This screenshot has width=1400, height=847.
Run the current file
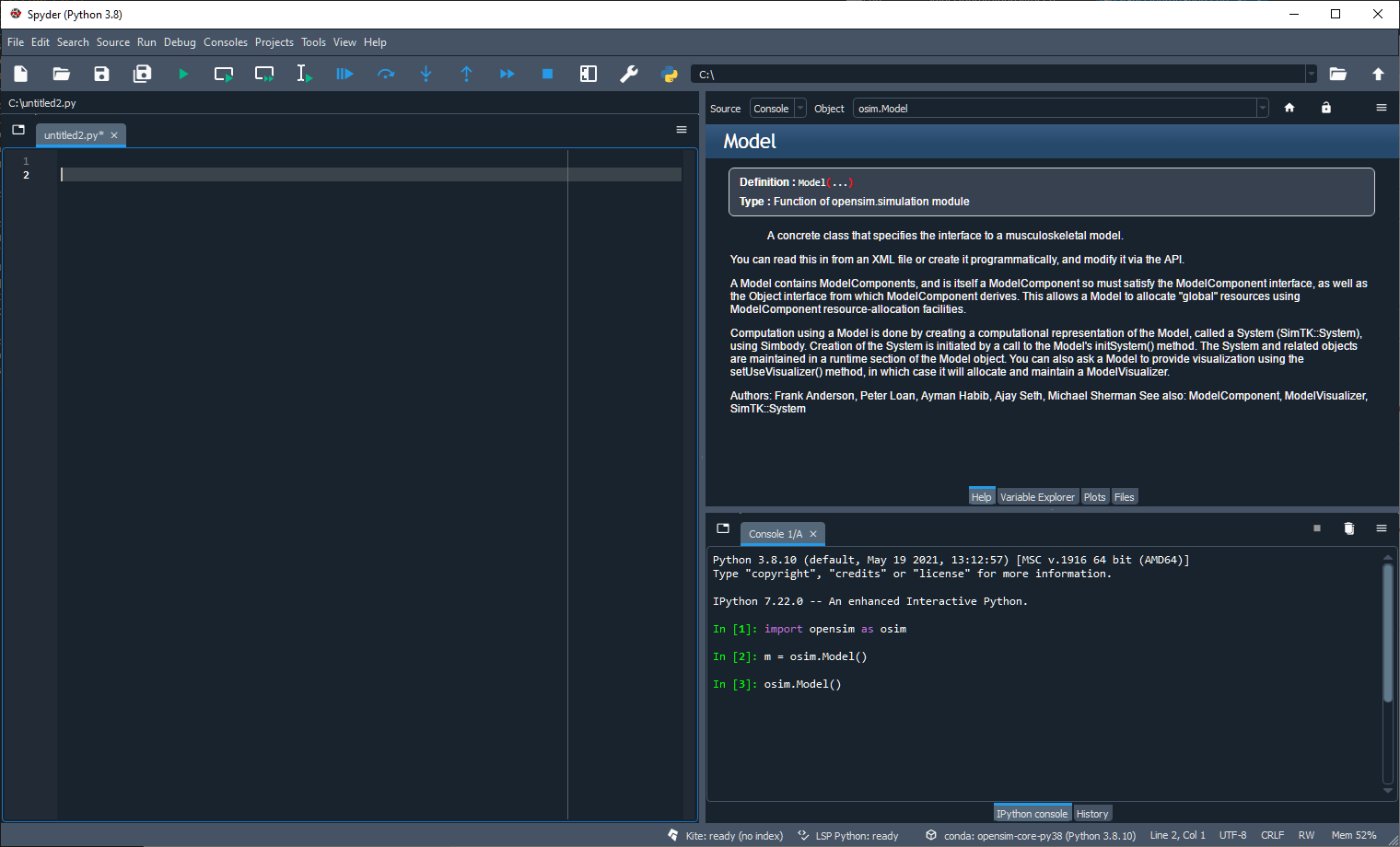pyautogui.click(x=183, y=74)
